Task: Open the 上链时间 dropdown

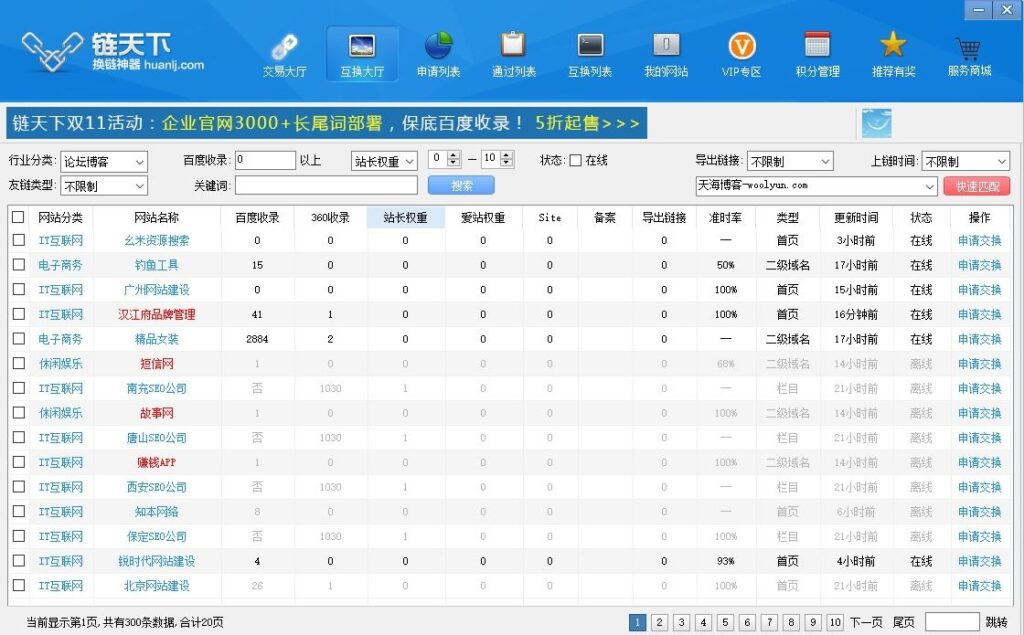Action: [966, 161]
